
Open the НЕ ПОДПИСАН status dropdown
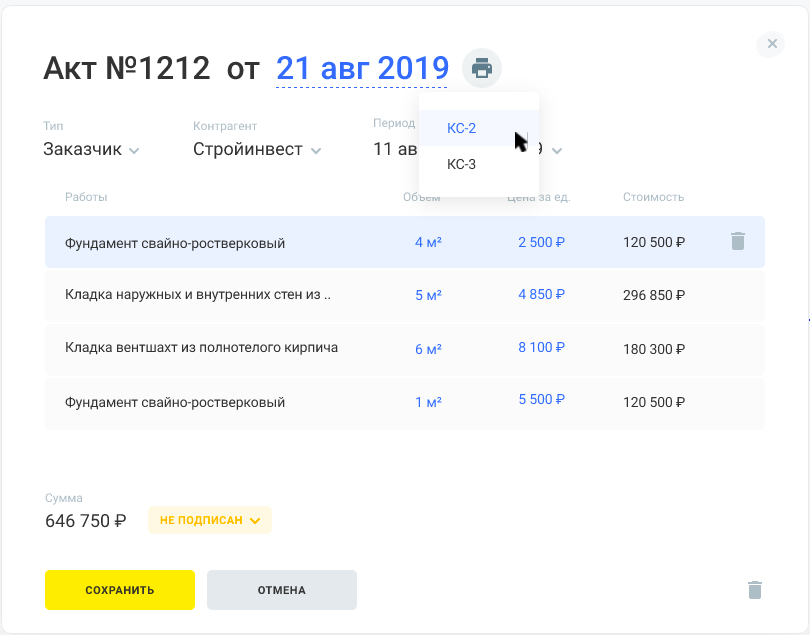tap(210, 520)
